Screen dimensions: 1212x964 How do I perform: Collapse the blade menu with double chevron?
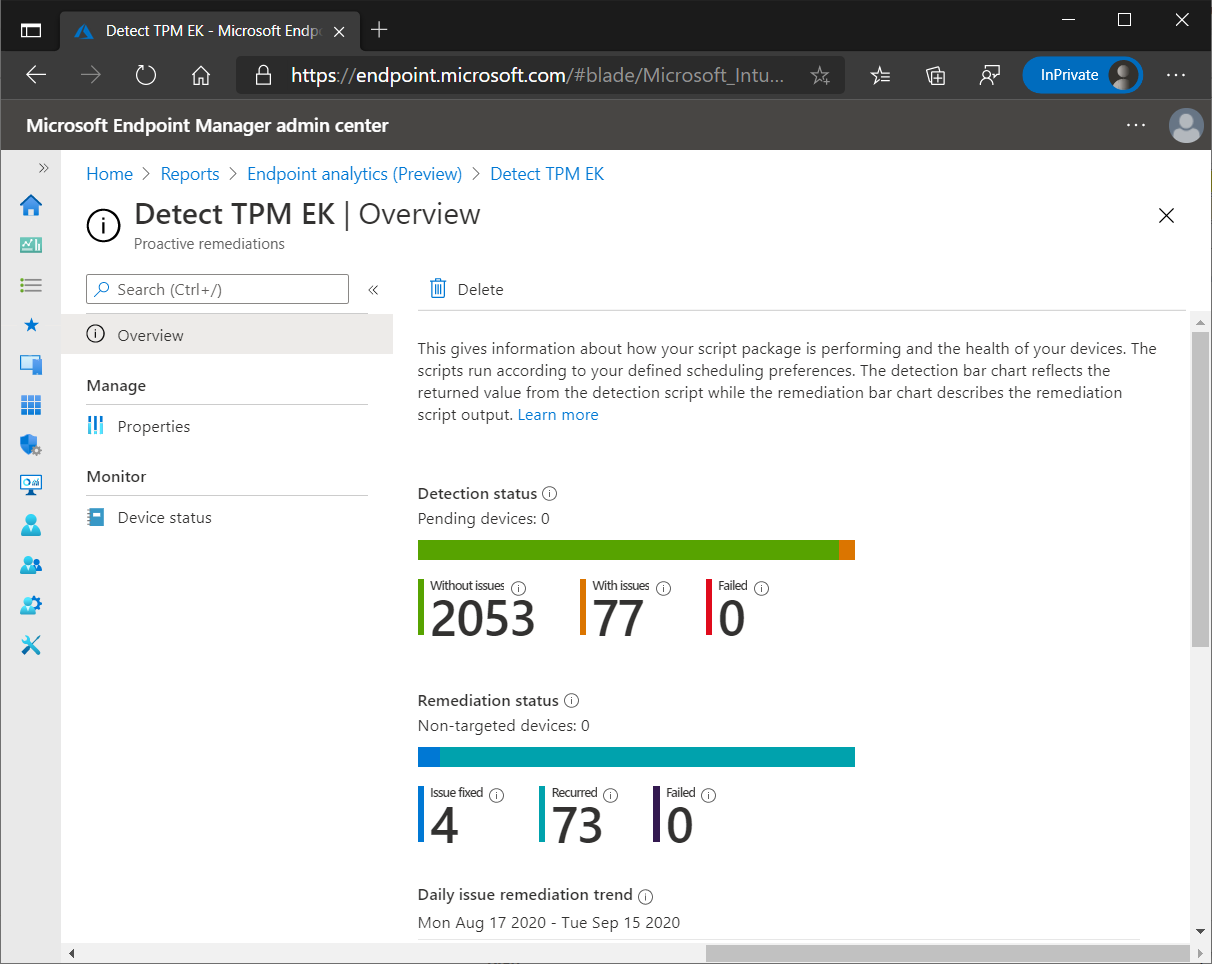(373, 290)
